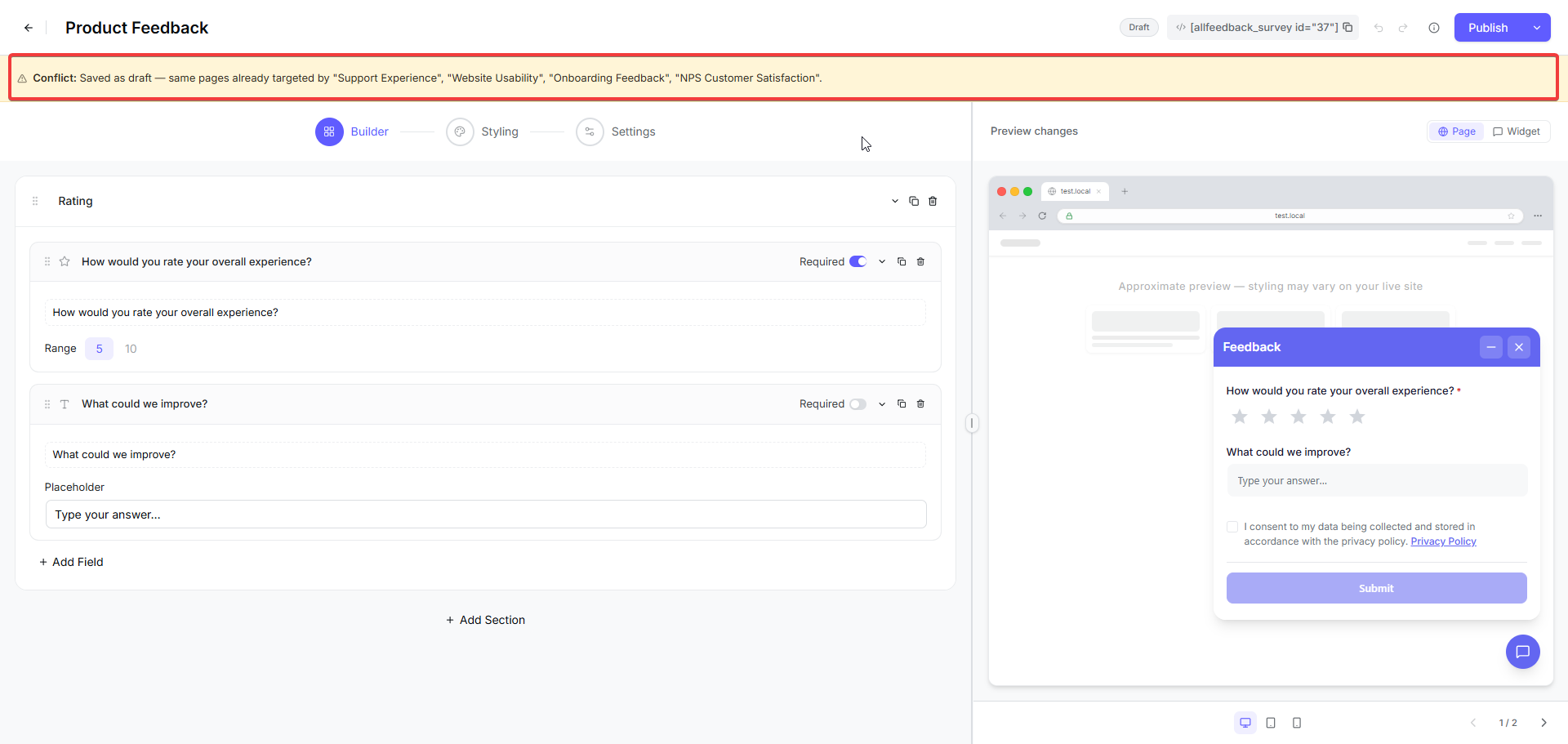
Task: Click the Rating section title
Action: (x=75, y=201)
